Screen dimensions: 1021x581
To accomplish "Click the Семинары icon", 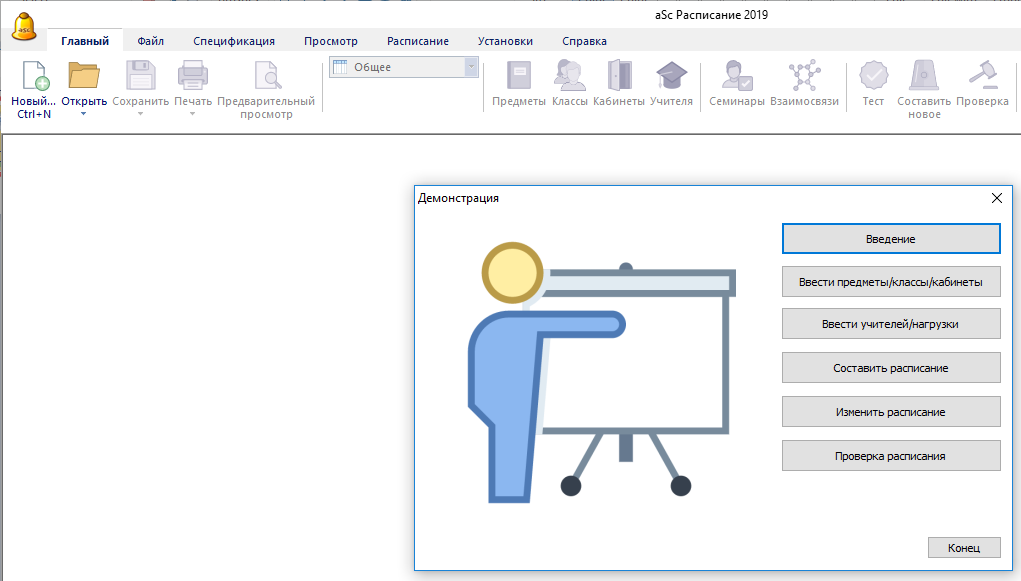I will [x=737, y=77].
